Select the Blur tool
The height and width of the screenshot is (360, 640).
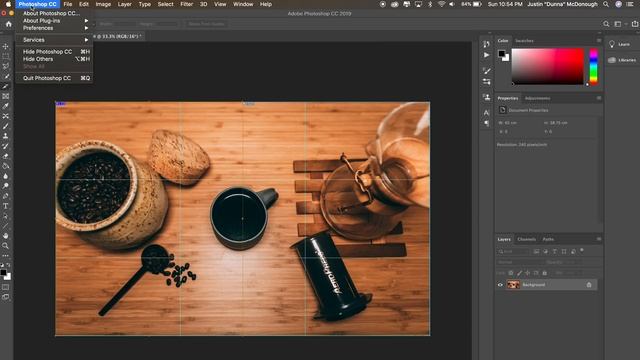point(6,176)
